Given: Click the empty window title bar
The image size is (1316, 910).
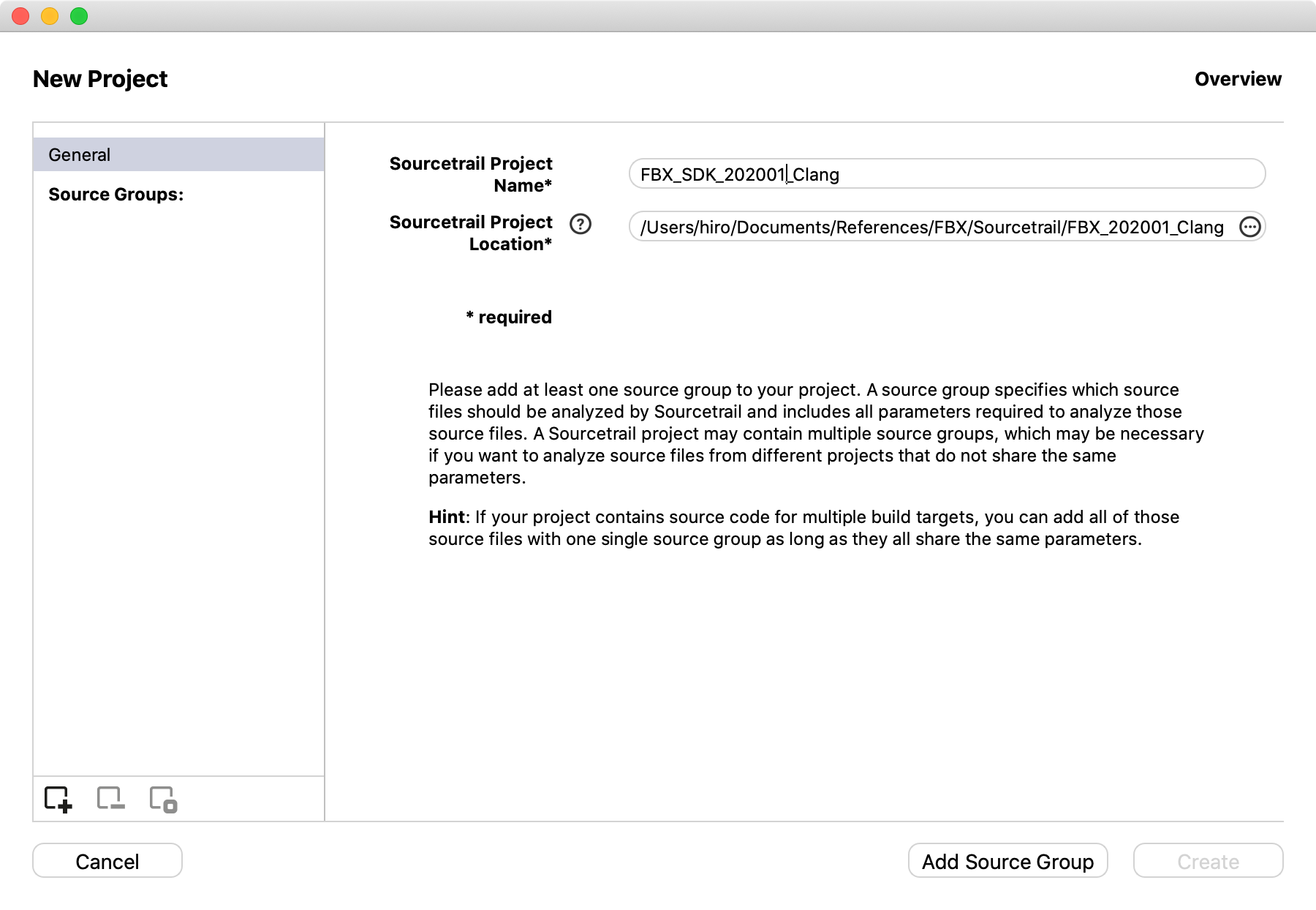Looking at the screenshot, I should (x=658, y=15).
